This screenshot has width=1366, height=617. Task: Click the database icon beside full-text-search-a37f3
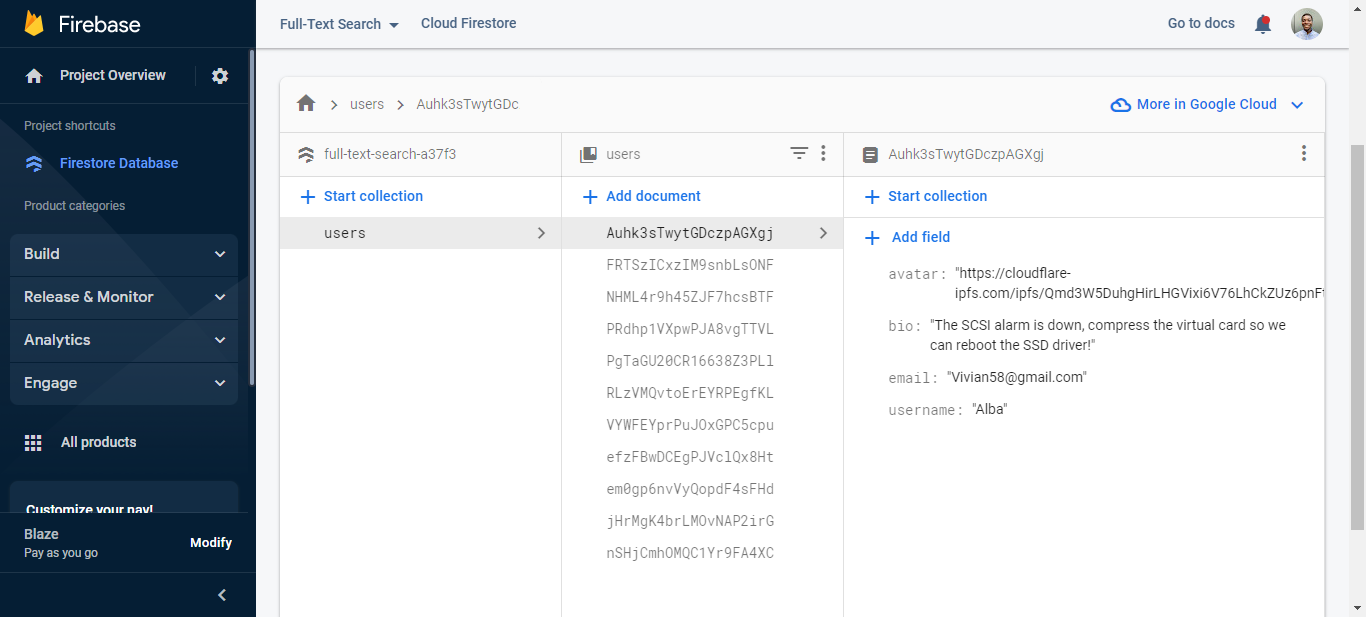tap(306, 155)
